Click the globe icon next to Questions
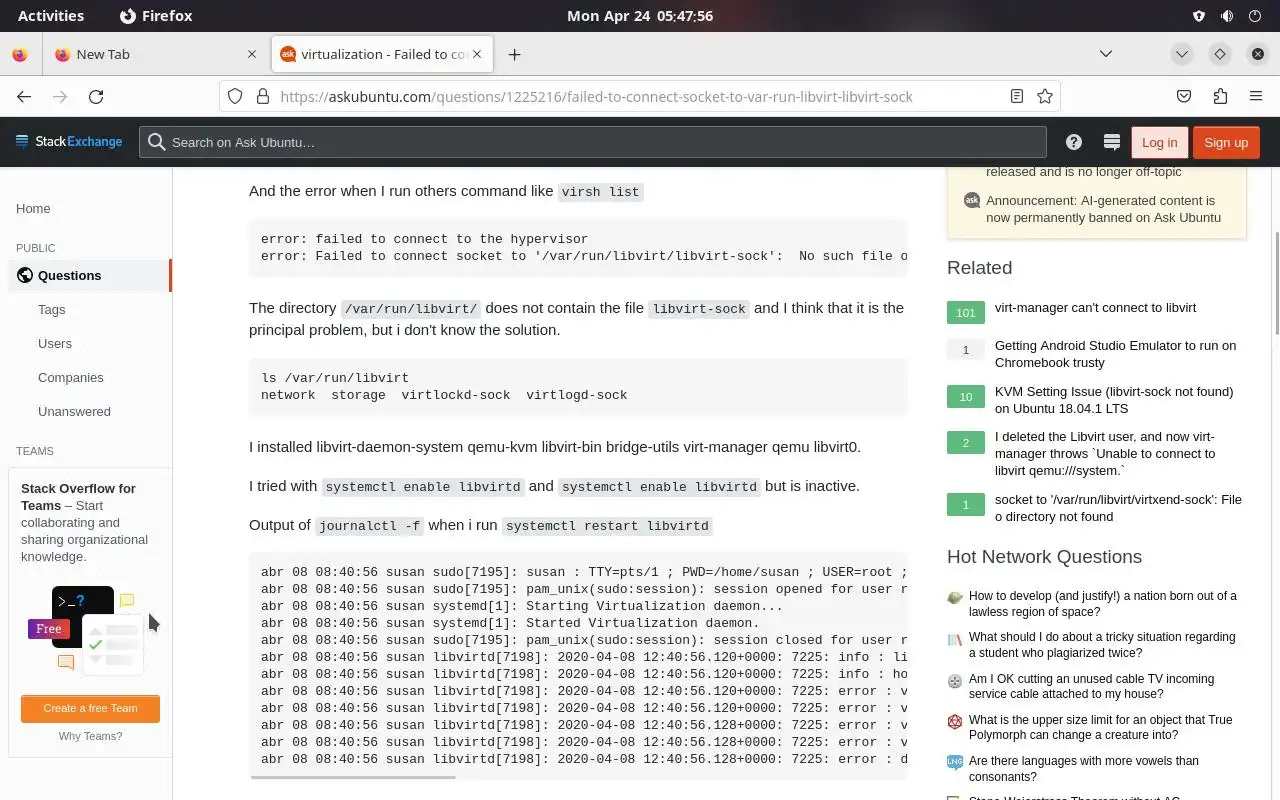Image resolution: width=1280 pixels, height=800 pixels. 25,275
